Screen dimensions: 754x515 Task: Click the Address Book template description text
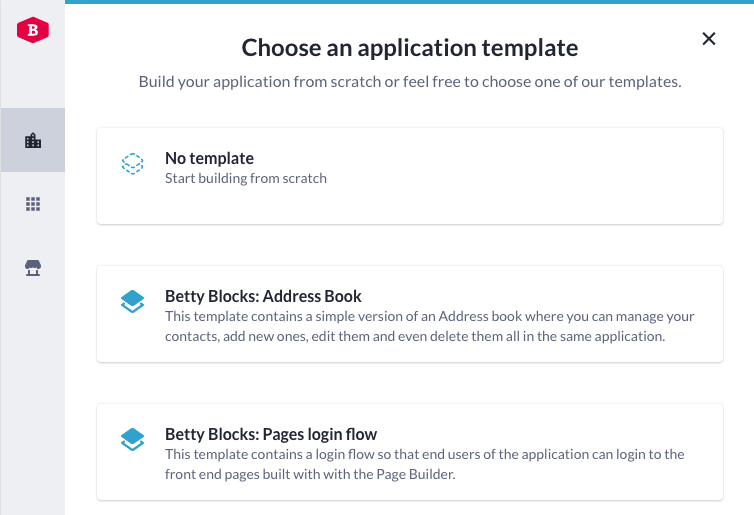pyautogui.click(x=429, y=327)
